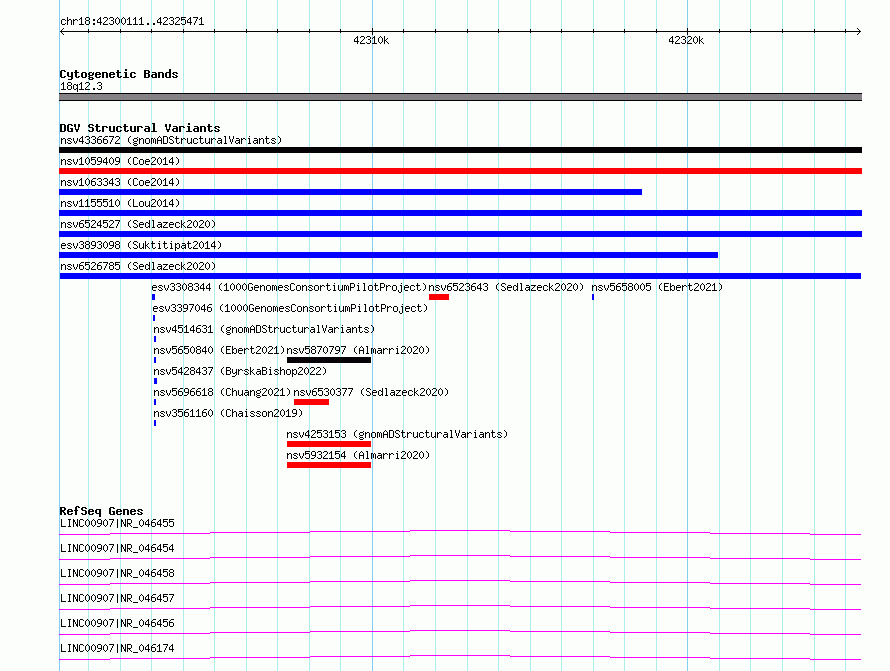
Task: Click the nsv4253153 (gnomADStructuralVariants) label
Action: (x=397, y=434)
